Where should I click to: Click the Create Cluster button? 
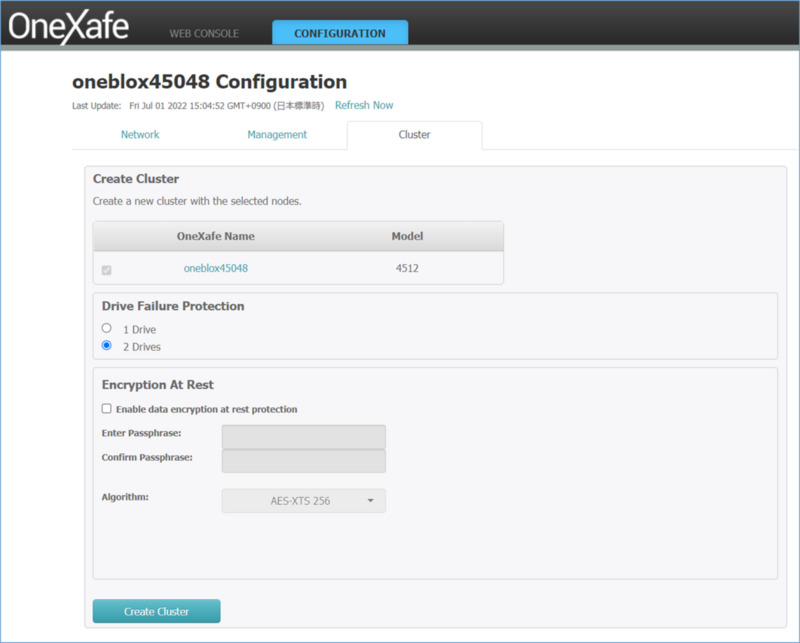tap(156, 611)
